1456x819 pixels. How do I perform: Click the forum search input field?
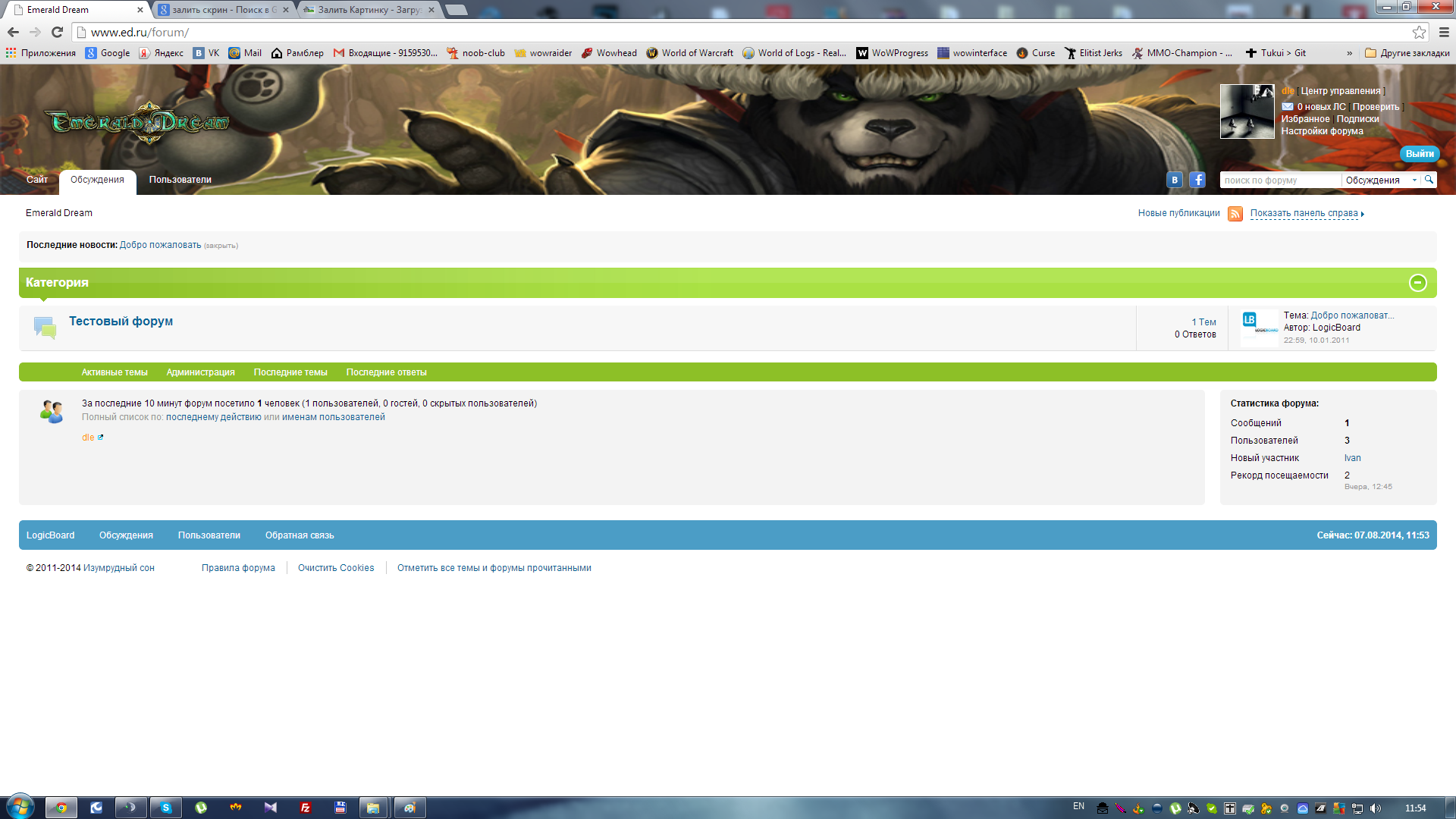(1279, 180)
